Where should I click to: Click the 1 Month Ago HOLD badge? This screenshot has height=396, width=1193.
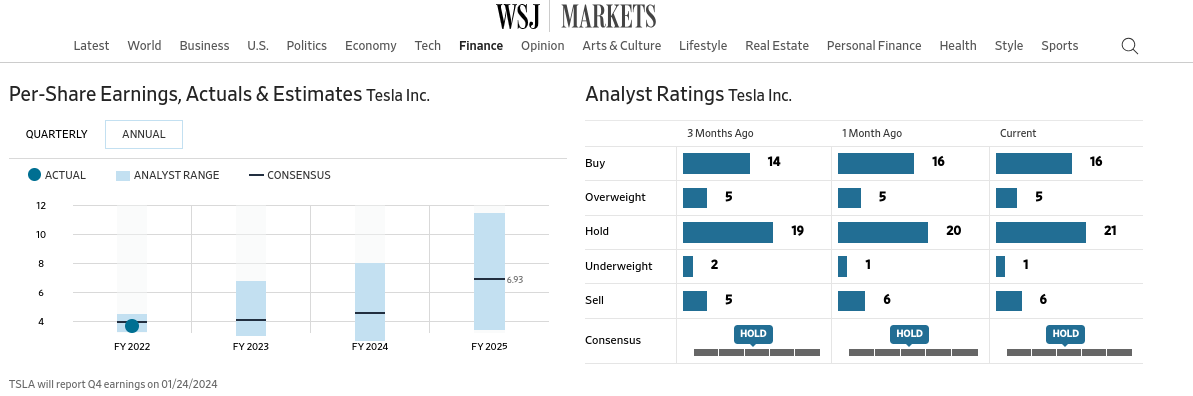click(909, 334)
